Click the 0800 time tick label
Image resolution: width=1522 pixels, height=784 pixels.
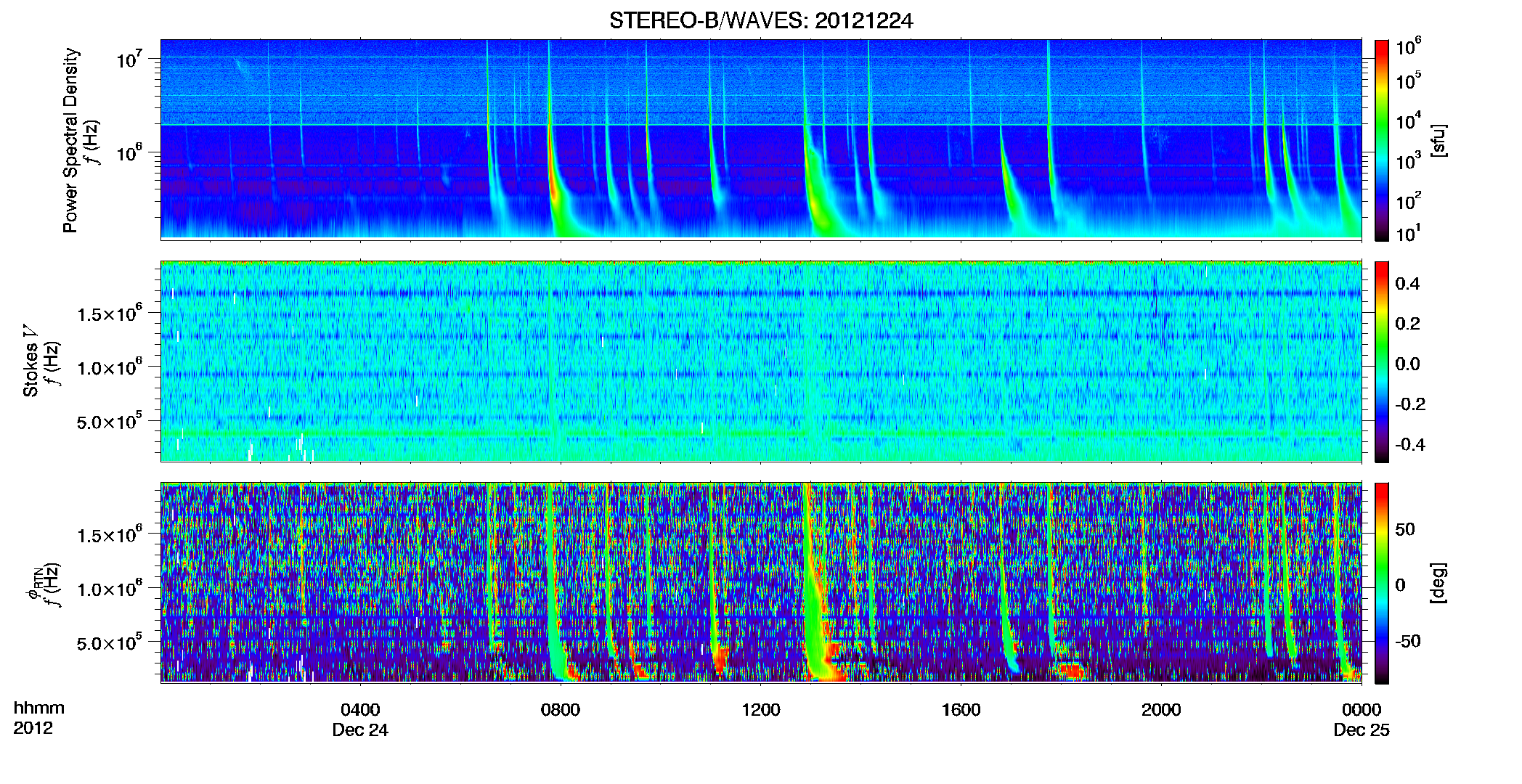pos(561,710)
